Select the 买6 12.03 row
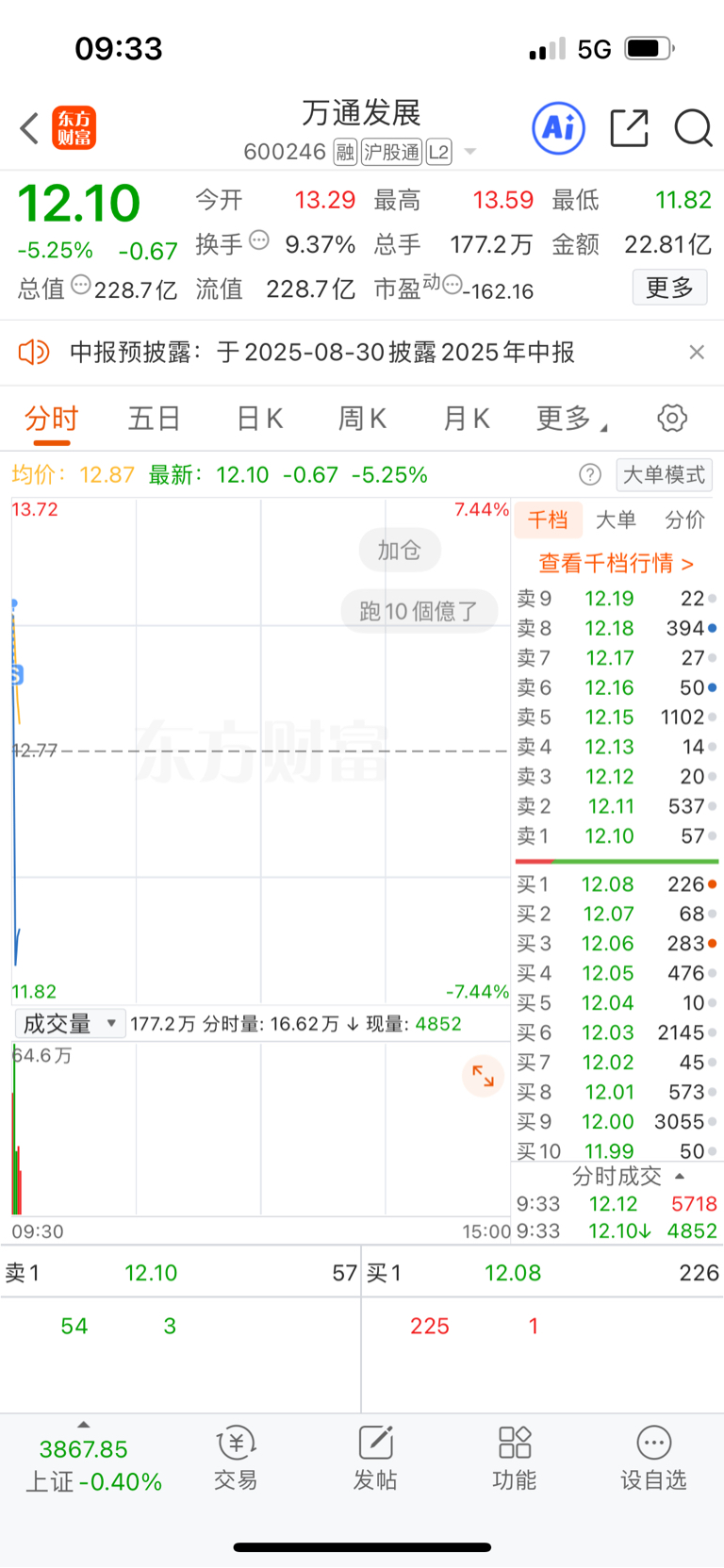724x1568 pixels. point(617,1032)
